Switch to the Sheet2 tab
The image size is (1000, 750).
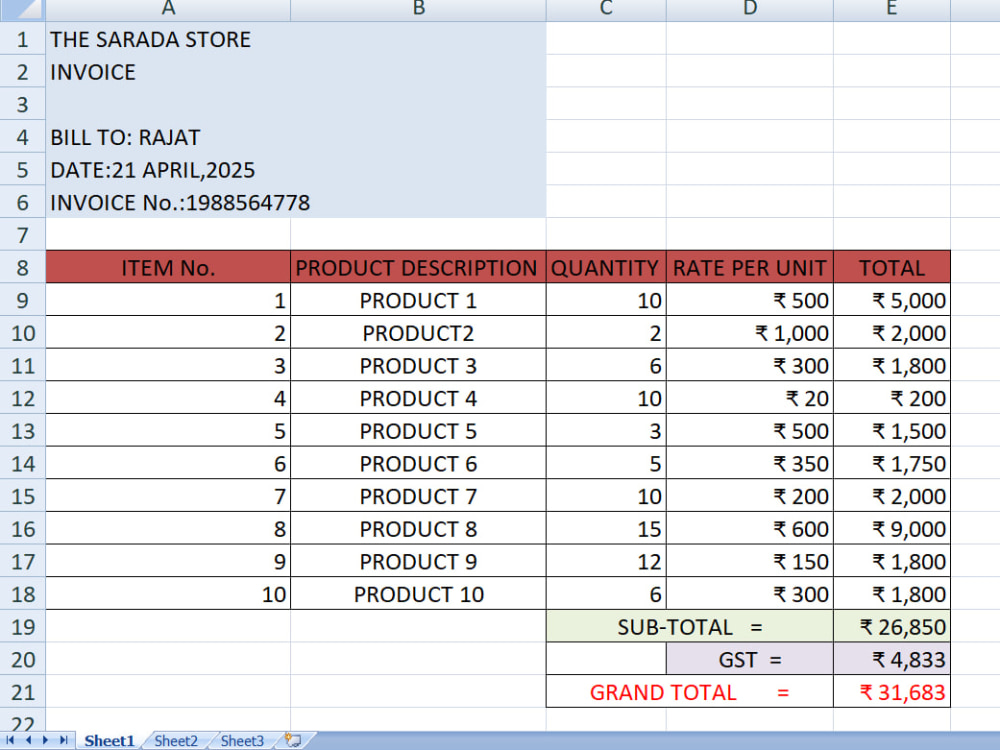176,740
